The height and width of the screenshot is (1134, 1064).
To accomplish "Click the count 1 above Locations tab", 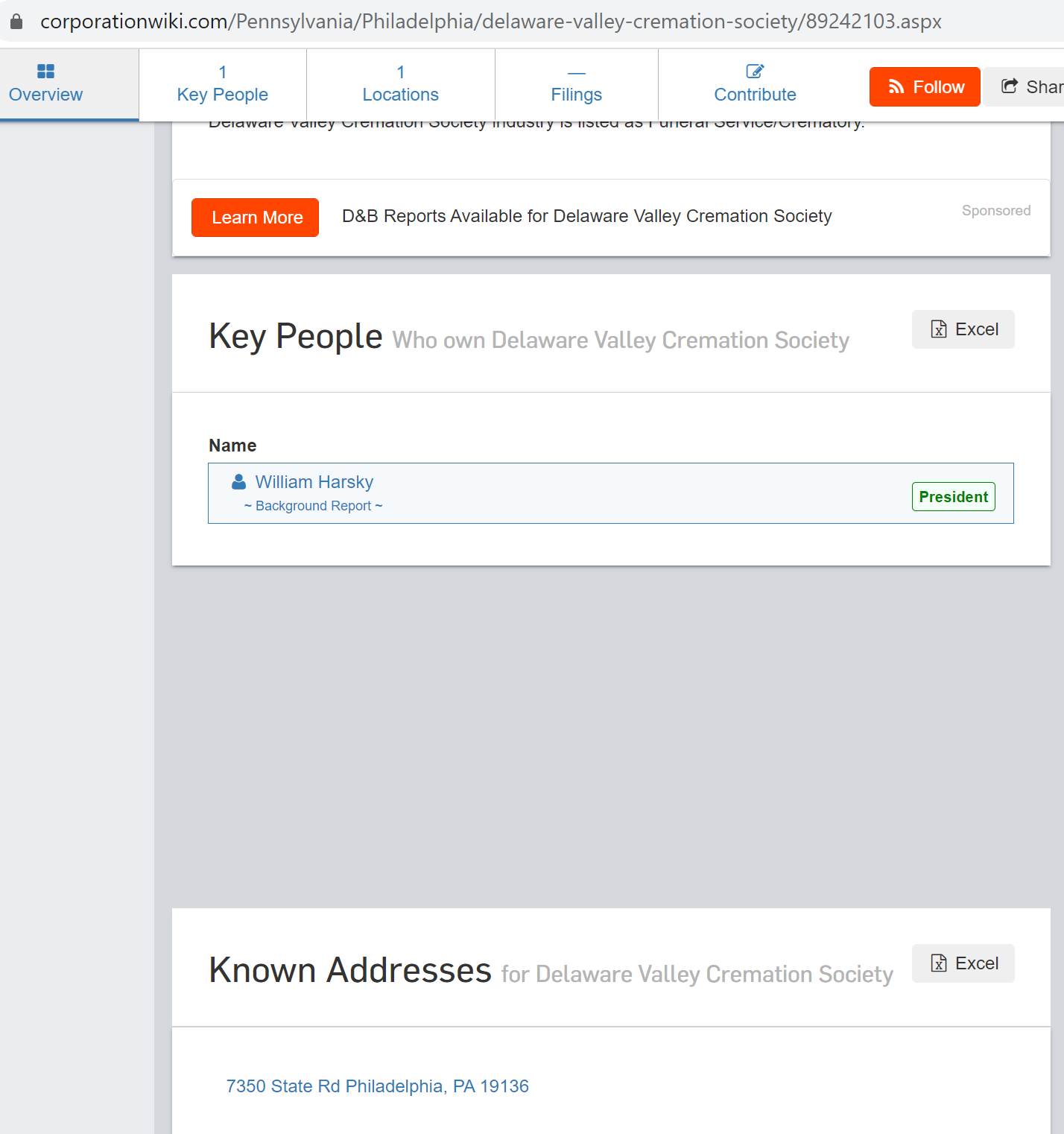I will tap(401, 72).
